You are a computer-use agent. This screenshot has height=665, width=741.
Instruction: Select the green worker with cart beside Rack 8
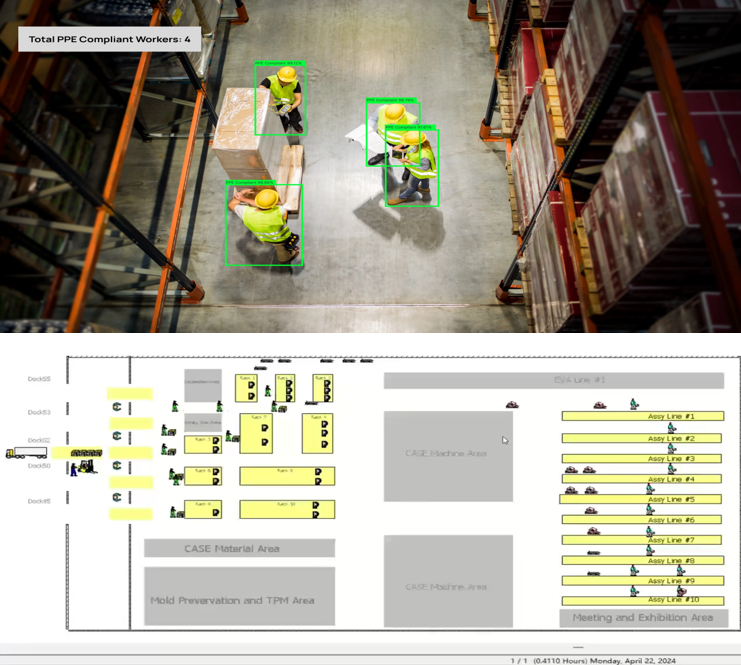click(177, 512)
